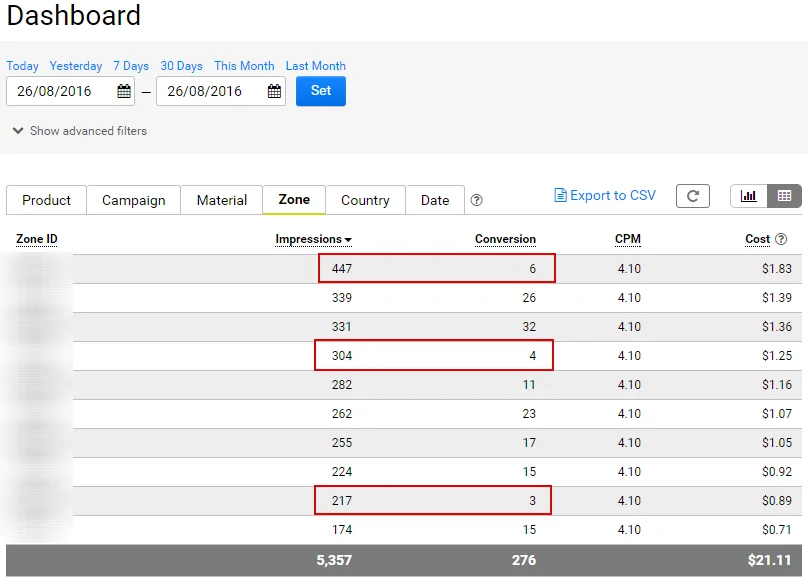Image resolution: width=808 pixels, height=581 pixels.
Task: Open the Material tab
Action: [x=222, y=200]
